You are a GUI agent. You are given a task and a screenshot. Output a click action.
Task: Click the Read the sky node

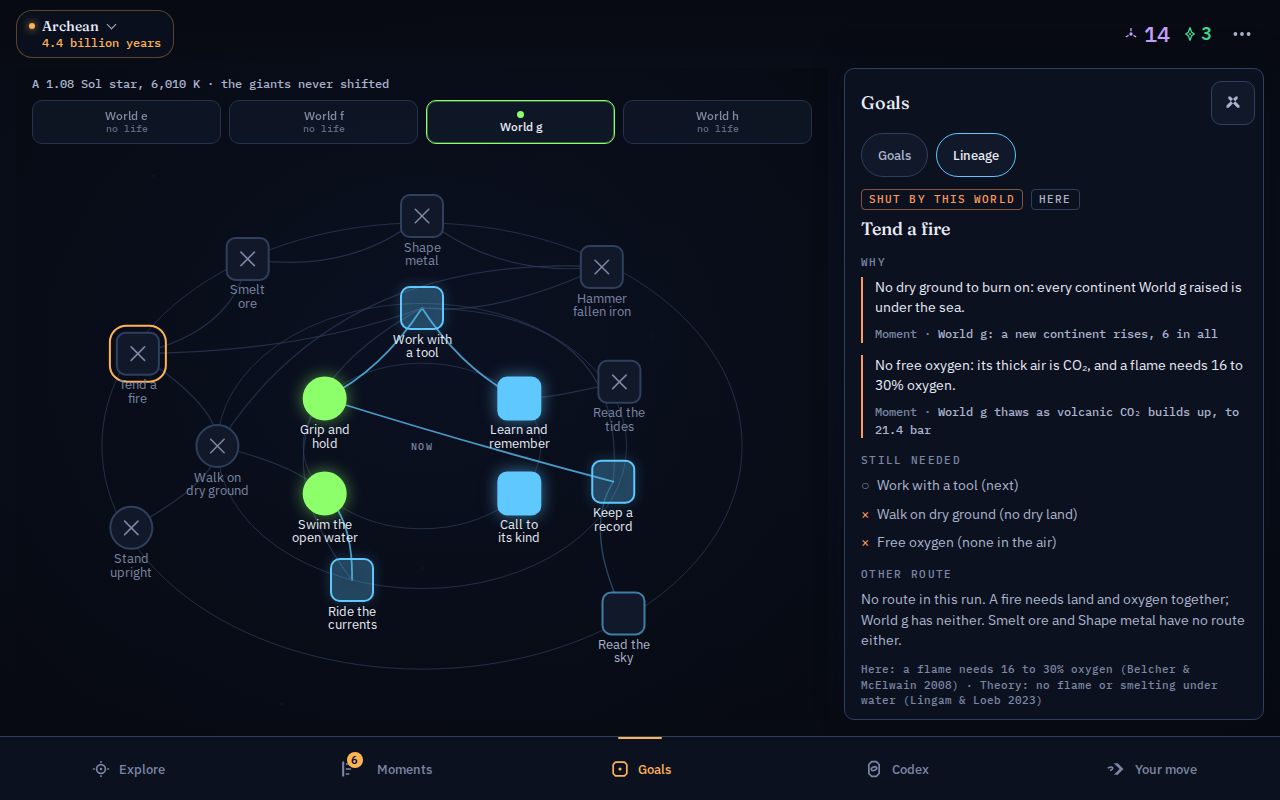623,614
